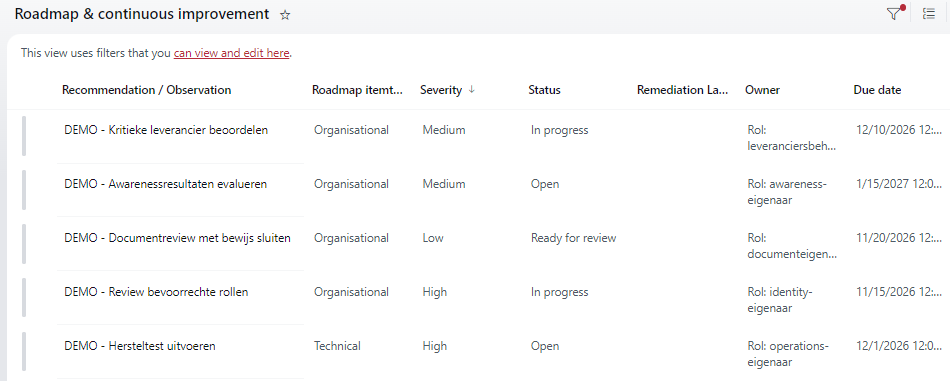
Task: Click the 'can view and edit here' link
Action: 232,53
